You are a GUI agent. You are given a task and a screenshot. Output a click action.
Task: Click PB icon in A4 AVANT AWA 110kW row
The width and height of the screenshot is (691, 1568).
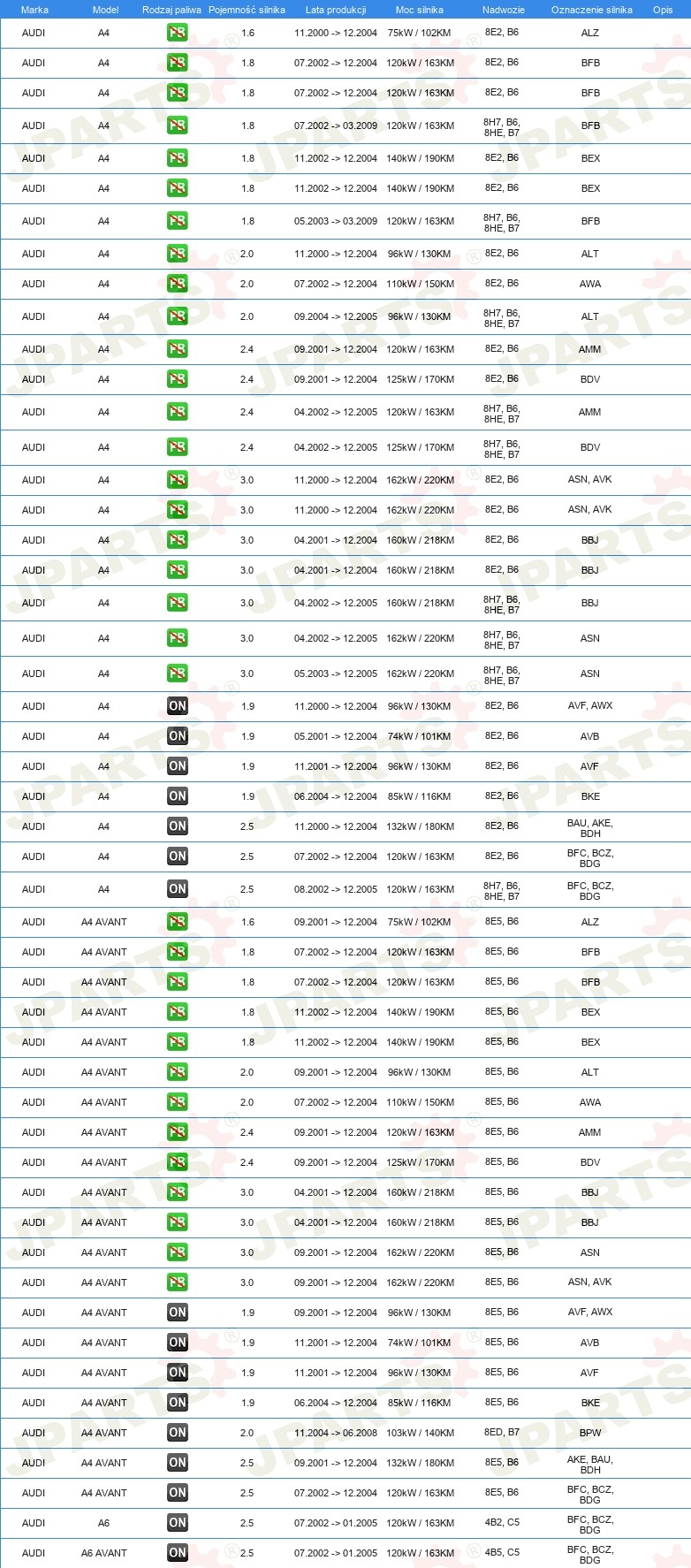pos(178,1102)
